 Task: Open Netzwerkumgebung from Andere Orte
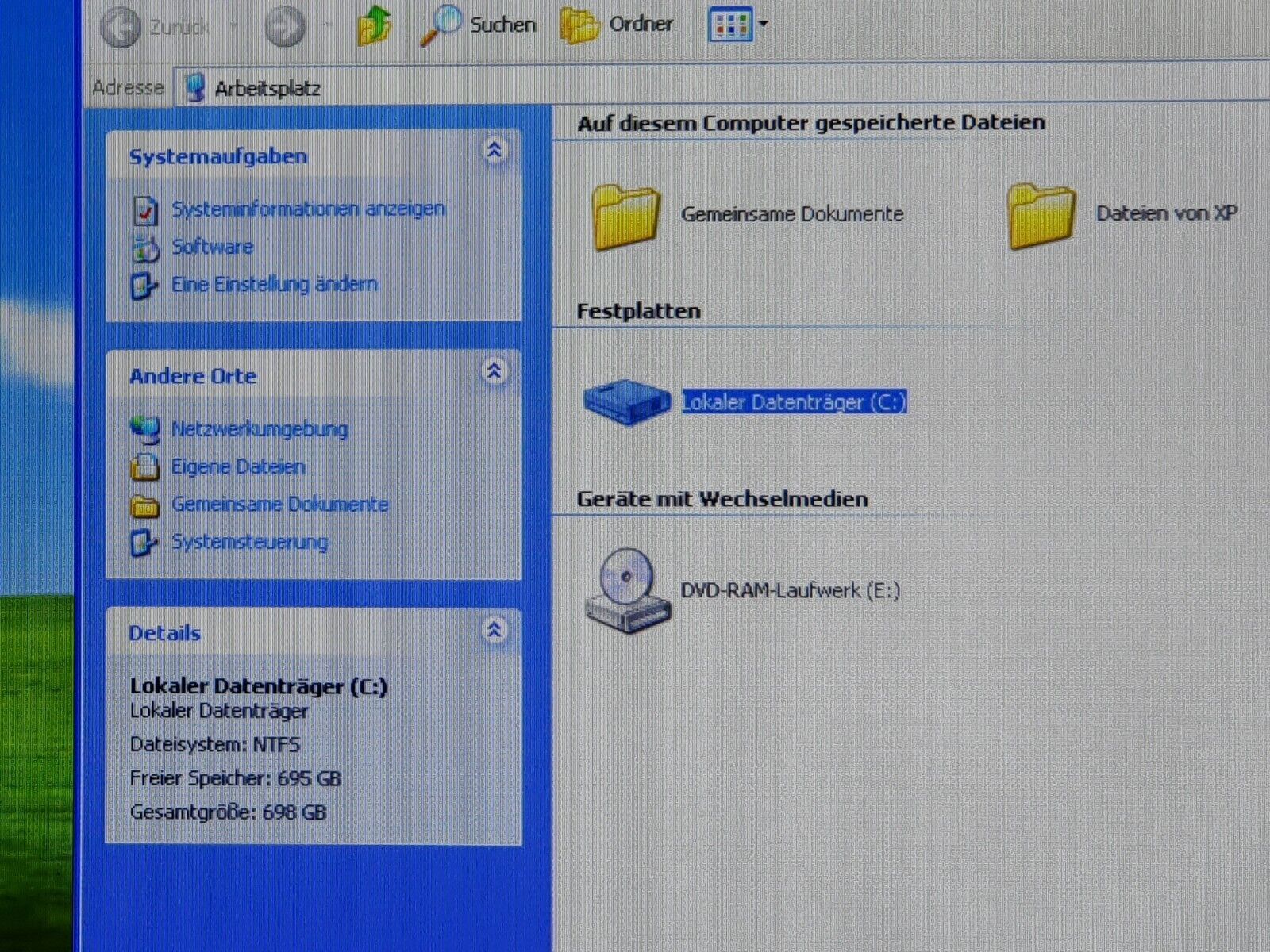tap(259, 429)
